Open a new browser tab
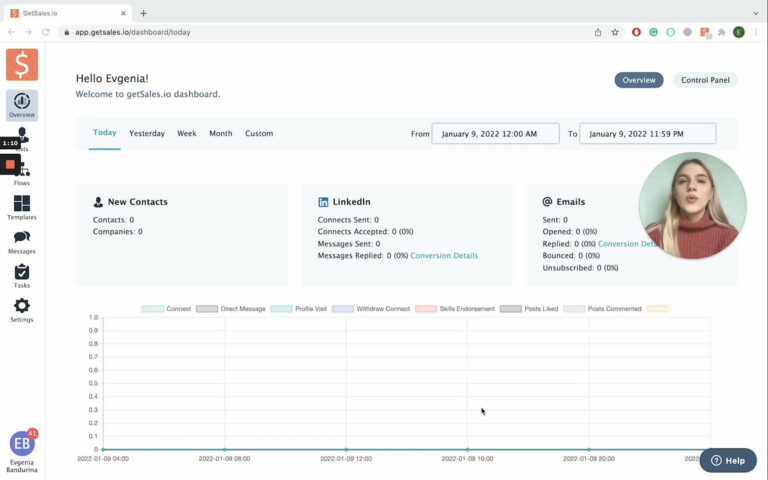Viewport: 768px width, 480px height. [x=144, y=14]
